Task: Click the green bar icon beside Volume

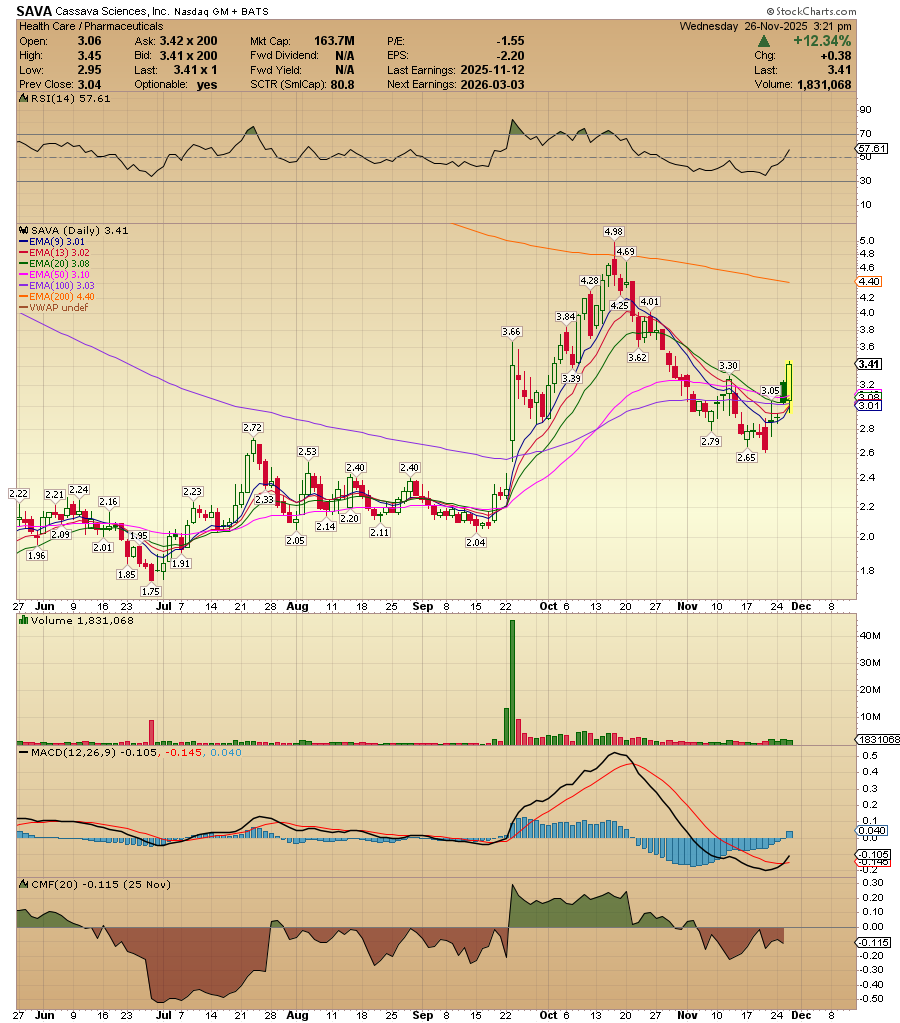Action: click(24, 620)
